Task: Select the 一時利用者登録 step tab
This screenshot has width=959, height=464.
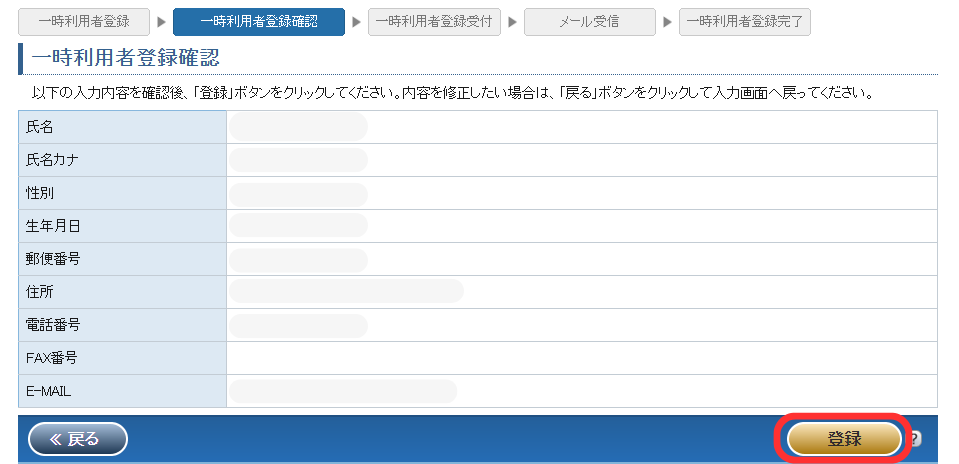Action: [84, 22]
